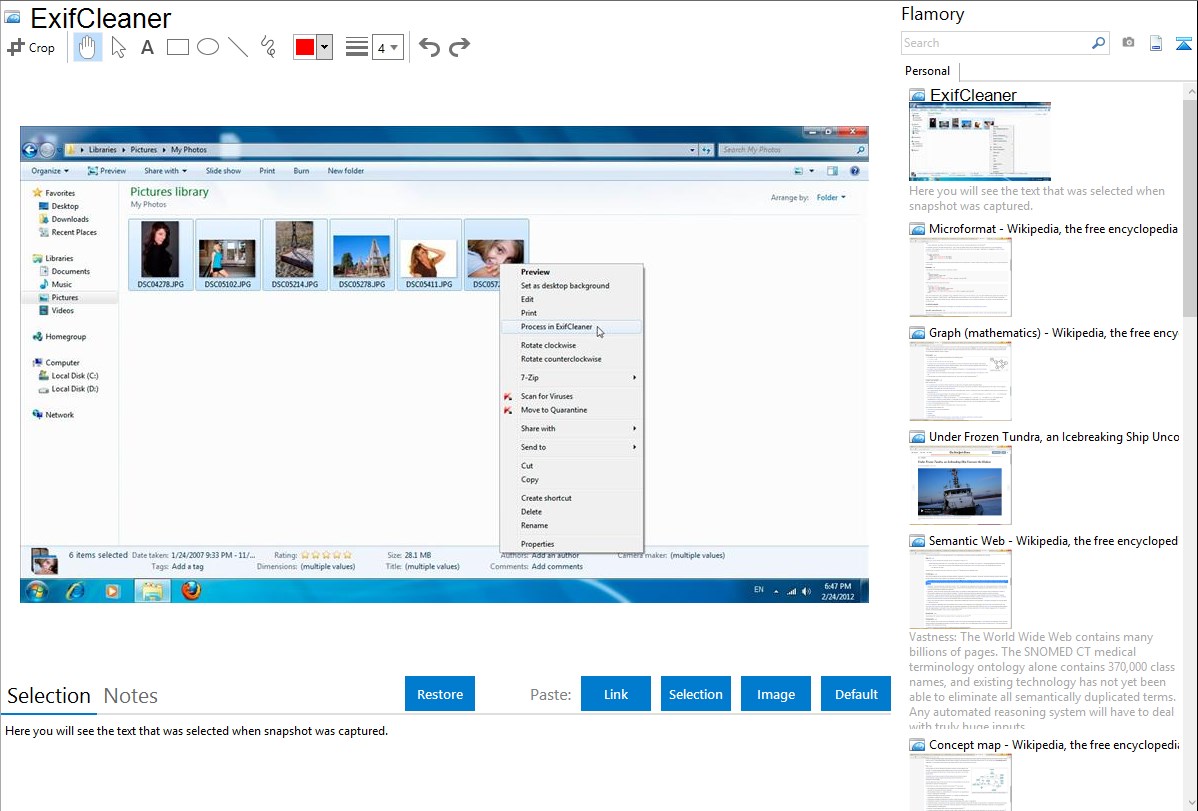Open the ExifCleaner snapshot thumbnail in sidebar
The image size is (1198, 811).
click(x=979, y=141)
